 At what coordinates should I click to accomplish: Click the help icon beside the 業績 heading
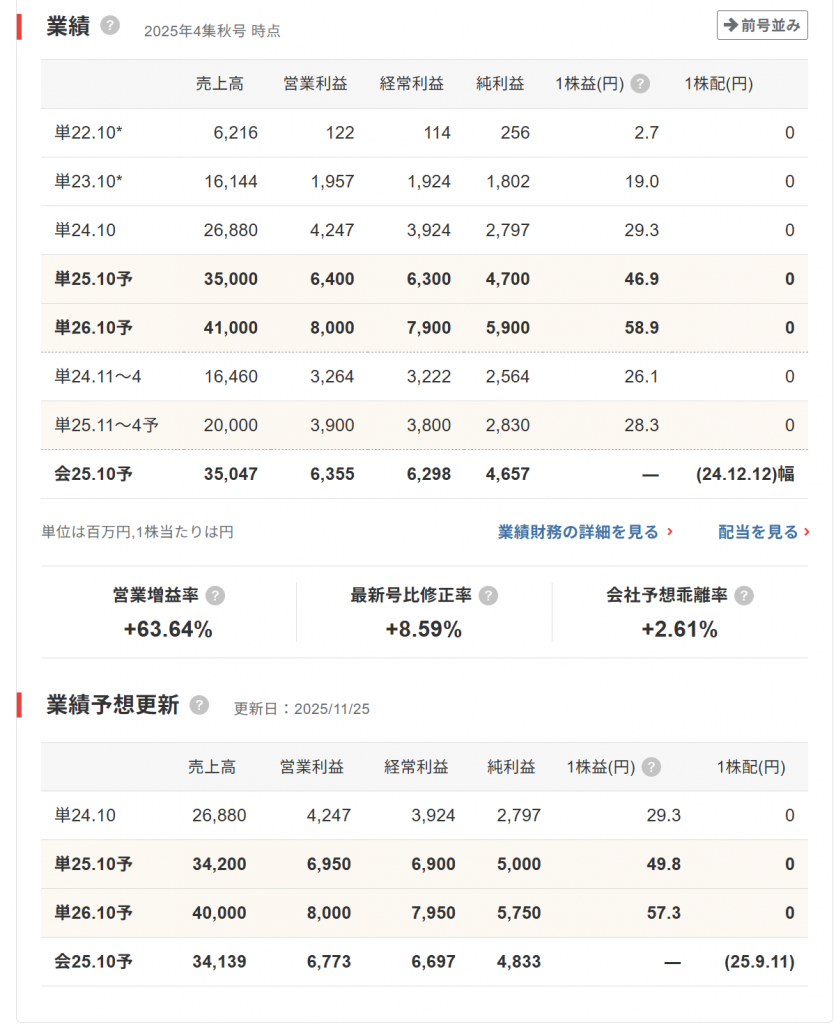(110, 26)
